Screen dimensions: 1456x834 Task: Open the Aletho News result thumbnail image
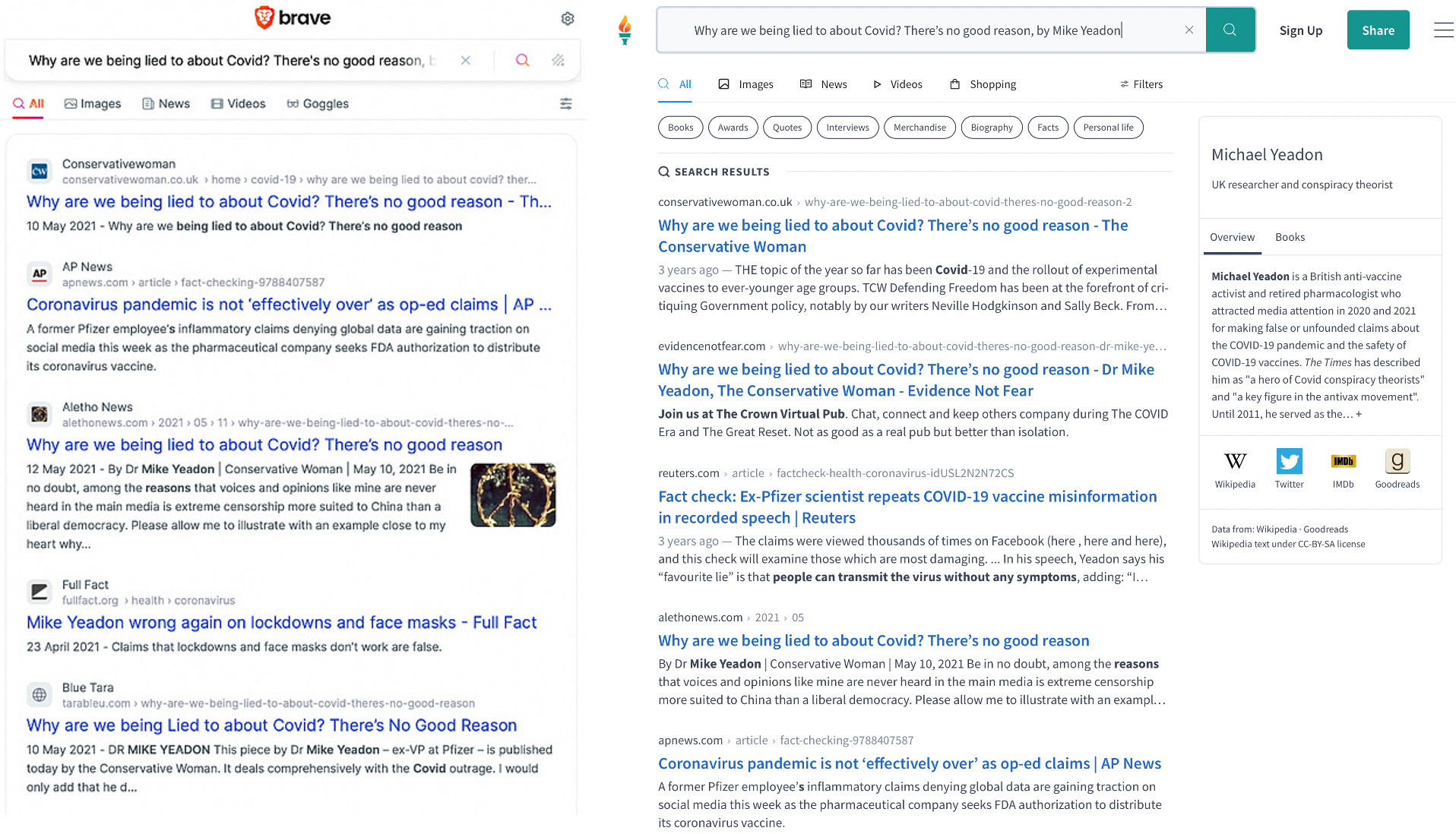point(513,495)
